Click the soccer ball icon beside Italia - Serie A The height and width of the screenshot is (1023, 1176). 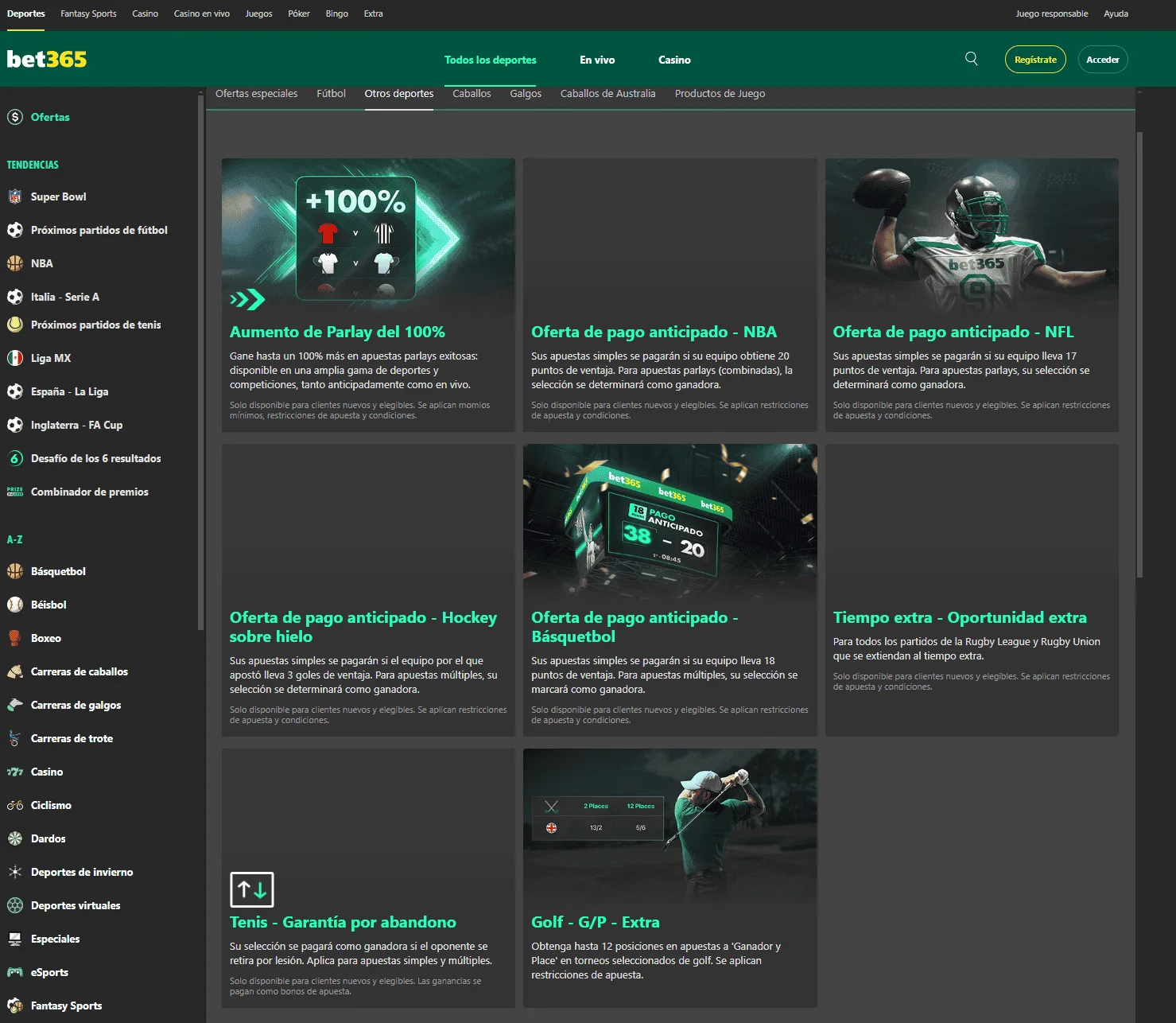pos(15,297)
